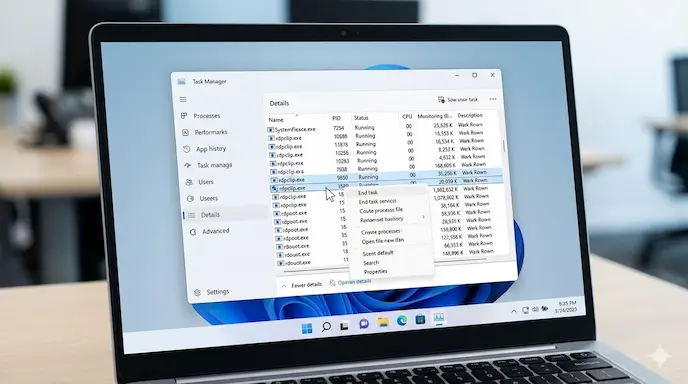The width and height of the screenshot is (688, 384).
Task: Click the 168,605 K memory value
Action: point(445,165)
